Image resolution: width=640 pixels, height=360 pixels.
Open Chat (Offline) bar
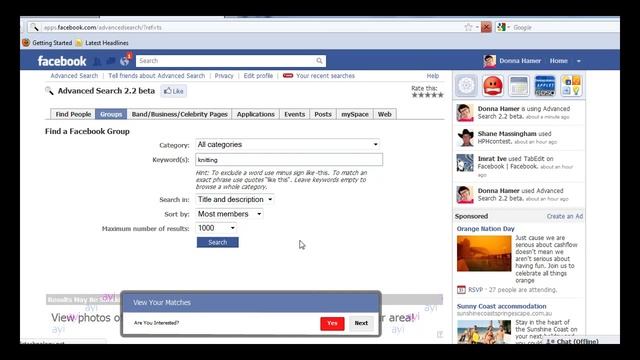573,341
